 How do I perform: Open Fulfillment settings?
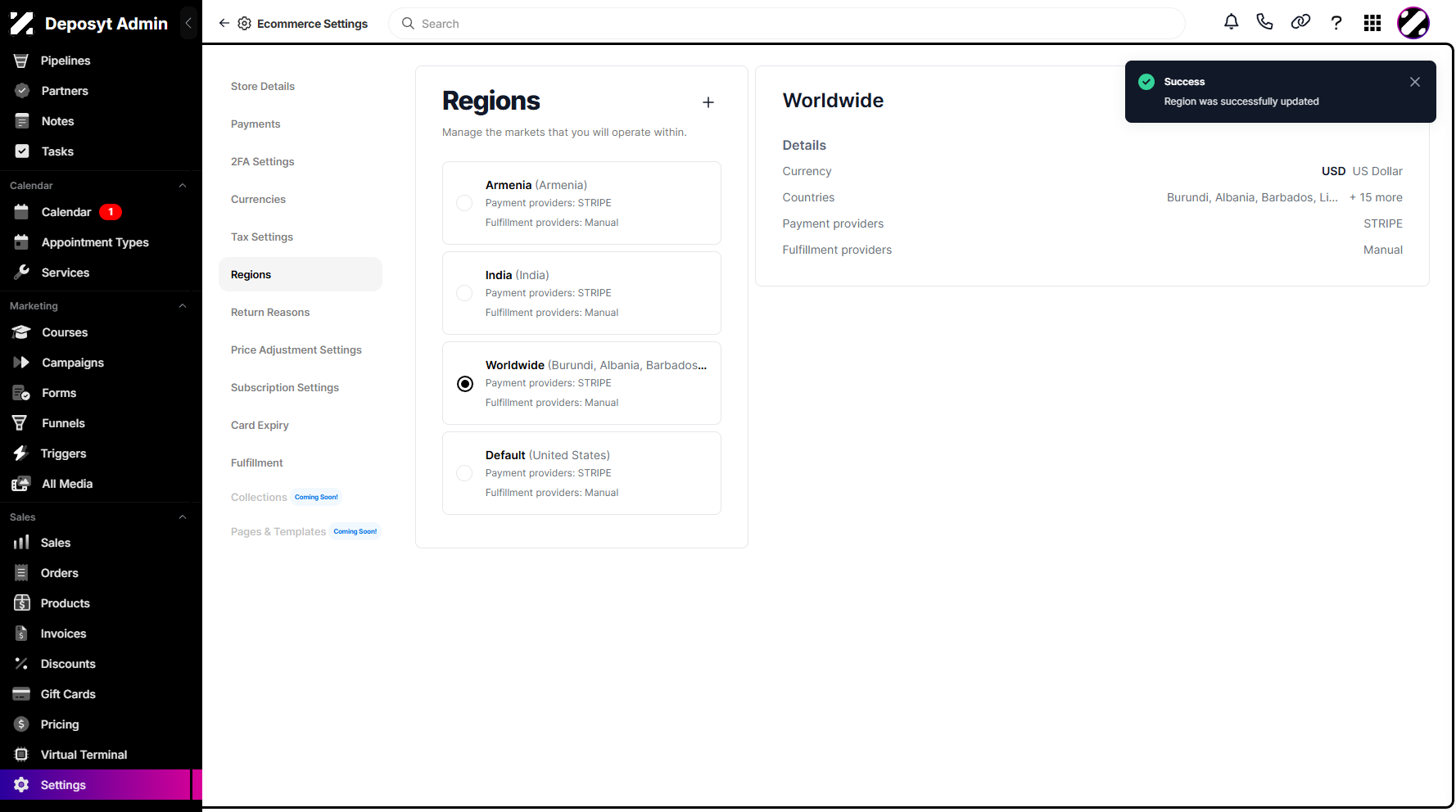pyautogui.click(x=257, y=462)
